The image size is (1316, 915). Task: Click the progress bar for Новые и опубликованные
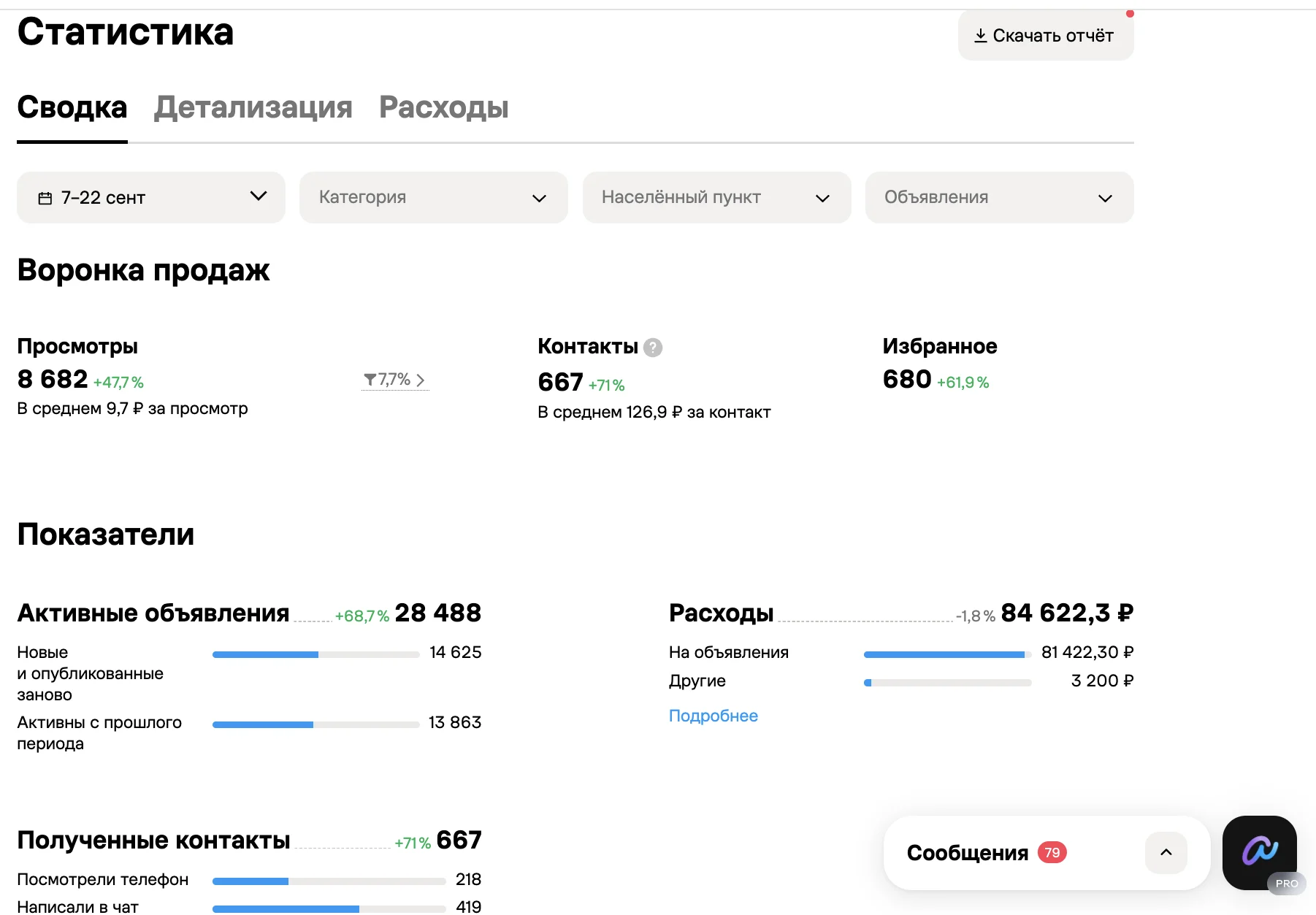point(315,654)
